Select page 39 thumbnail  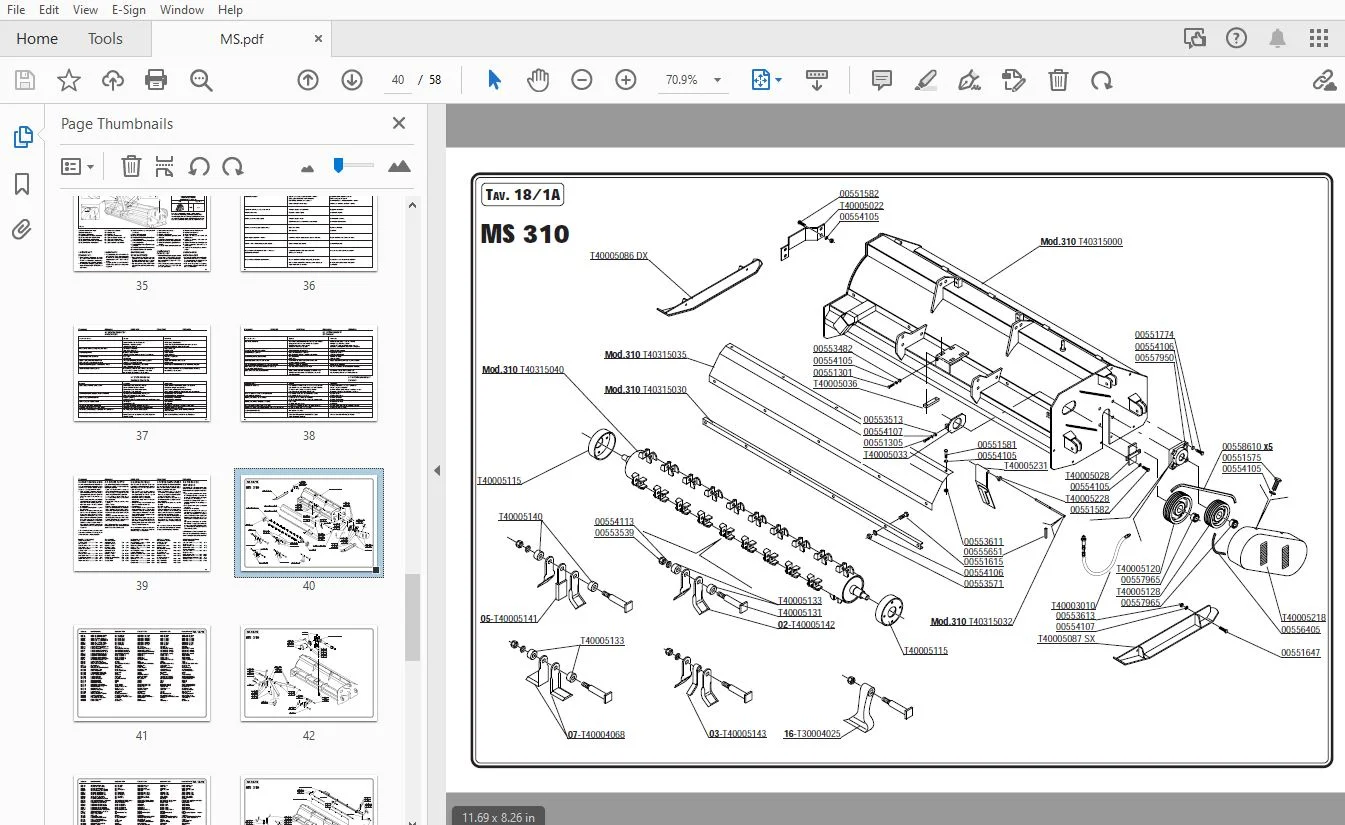point(142,523)
